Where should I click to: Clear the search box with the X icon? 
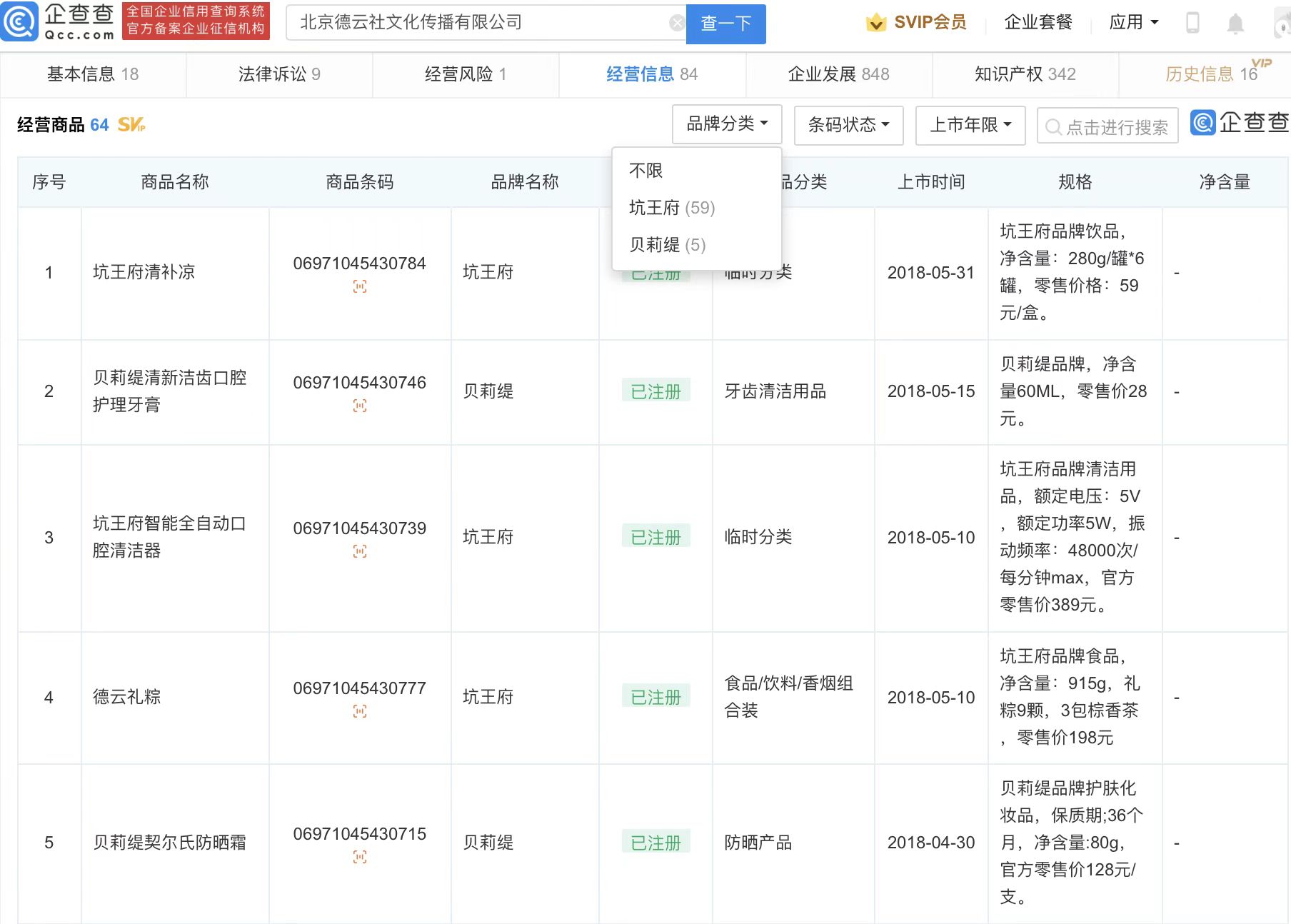pos(677,23)
